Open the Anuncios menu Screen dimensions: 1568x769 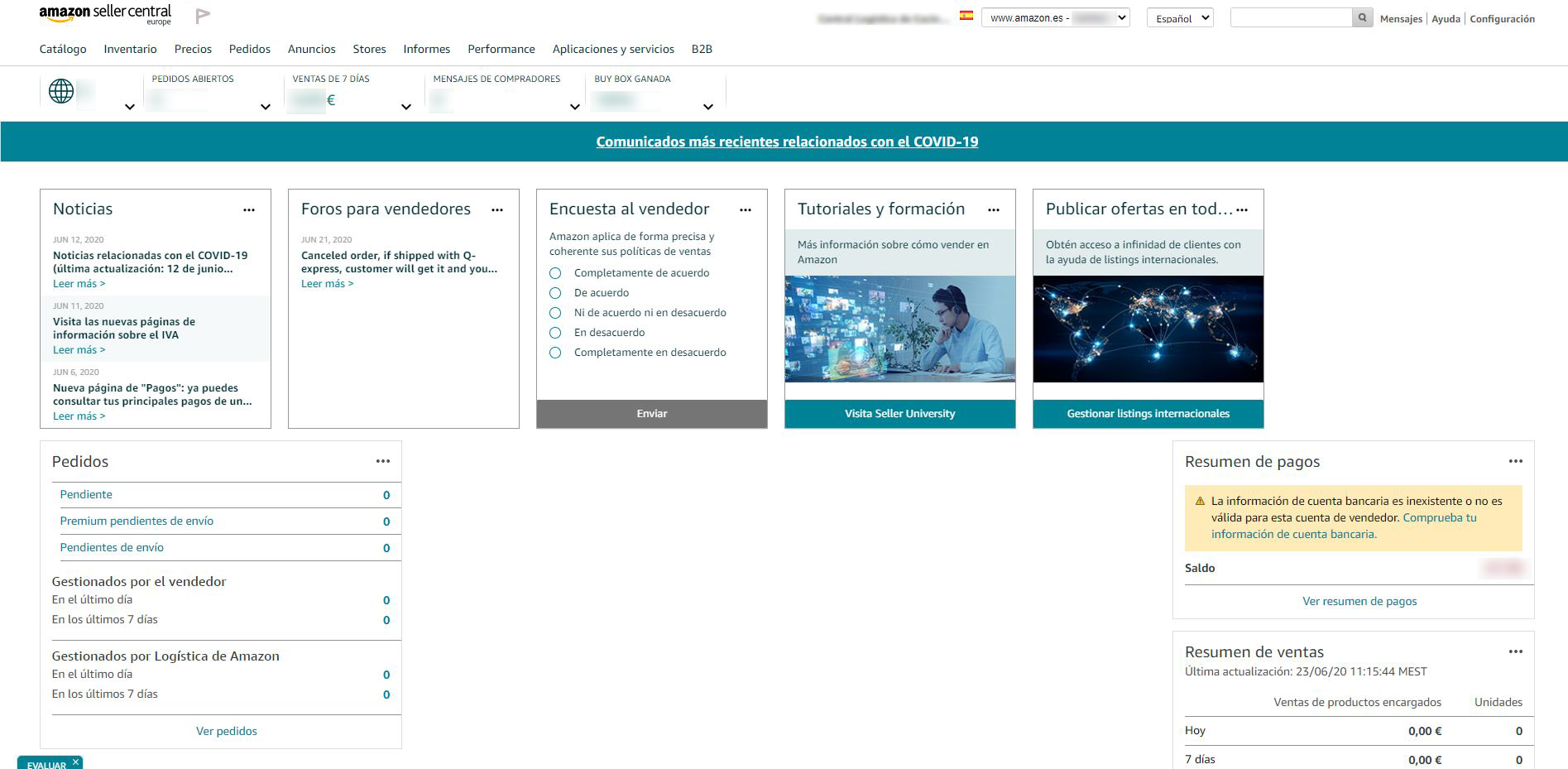312,49
